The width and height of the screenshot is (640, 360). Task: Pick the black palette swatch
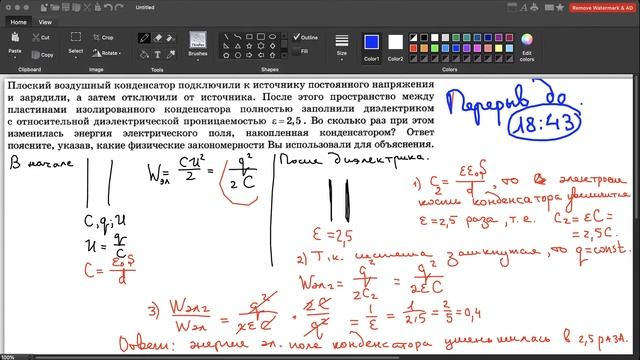tap(424, 38)
